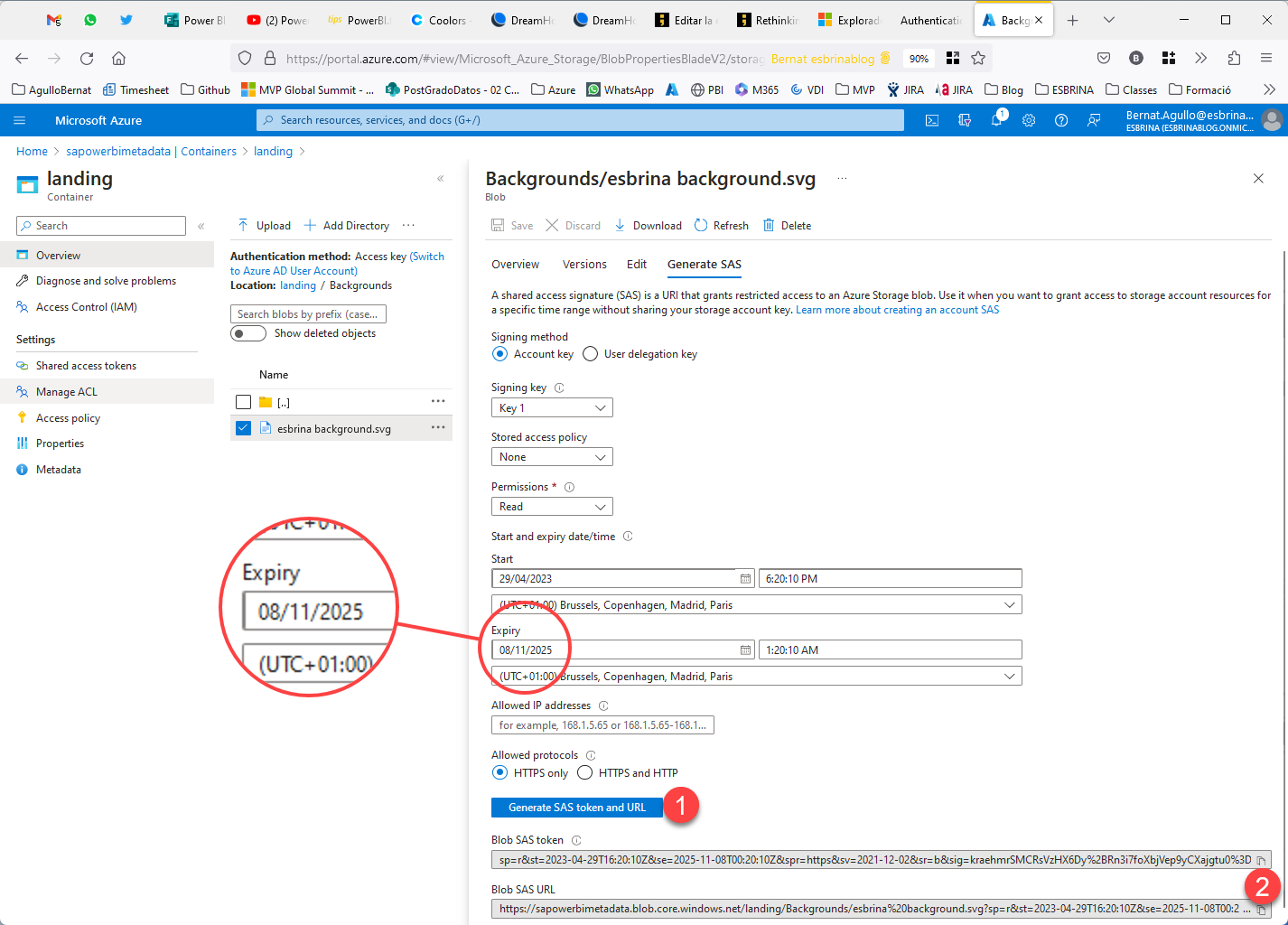
Task: Open the Azure Cloud Shell icon
Action: [932, 120]
